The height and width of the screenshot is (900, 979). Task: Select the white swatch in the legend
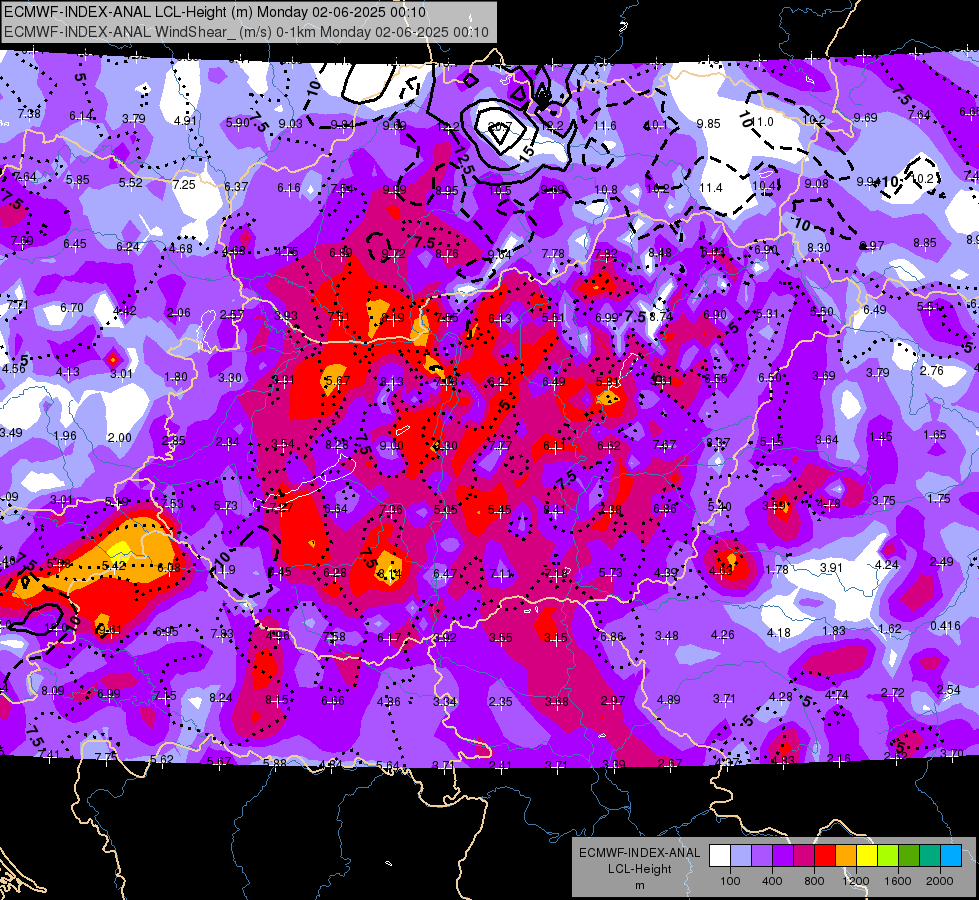tap(720, 855)
